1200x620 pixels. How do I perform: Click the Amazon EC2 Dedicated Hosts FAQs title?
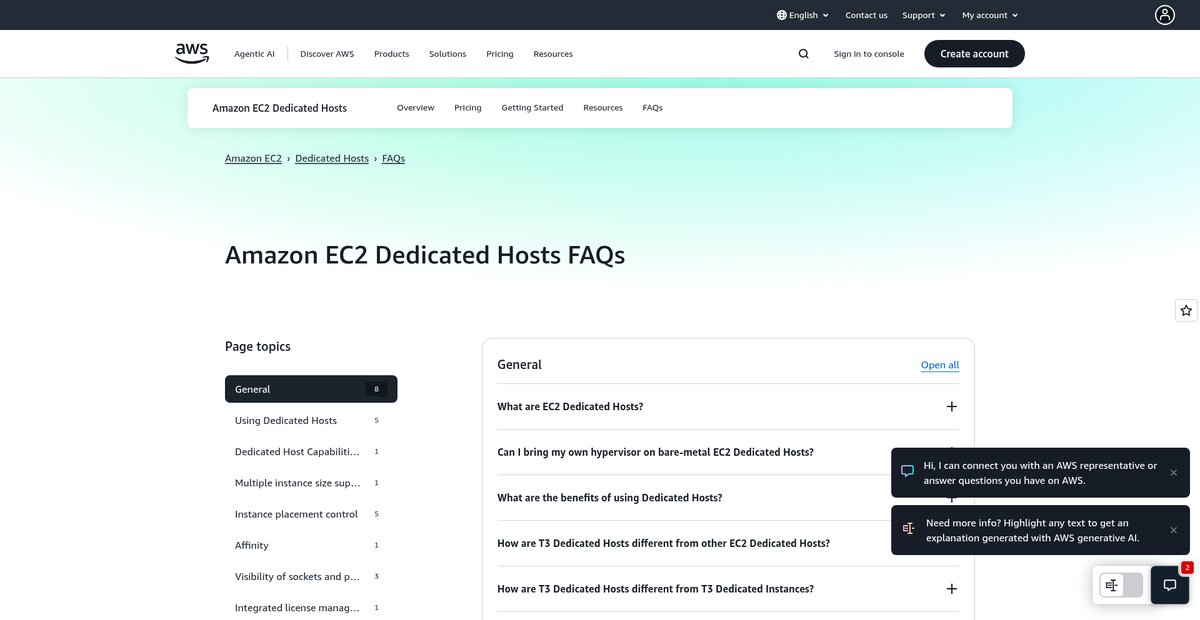pyautogui.click(x=425, y=255)
